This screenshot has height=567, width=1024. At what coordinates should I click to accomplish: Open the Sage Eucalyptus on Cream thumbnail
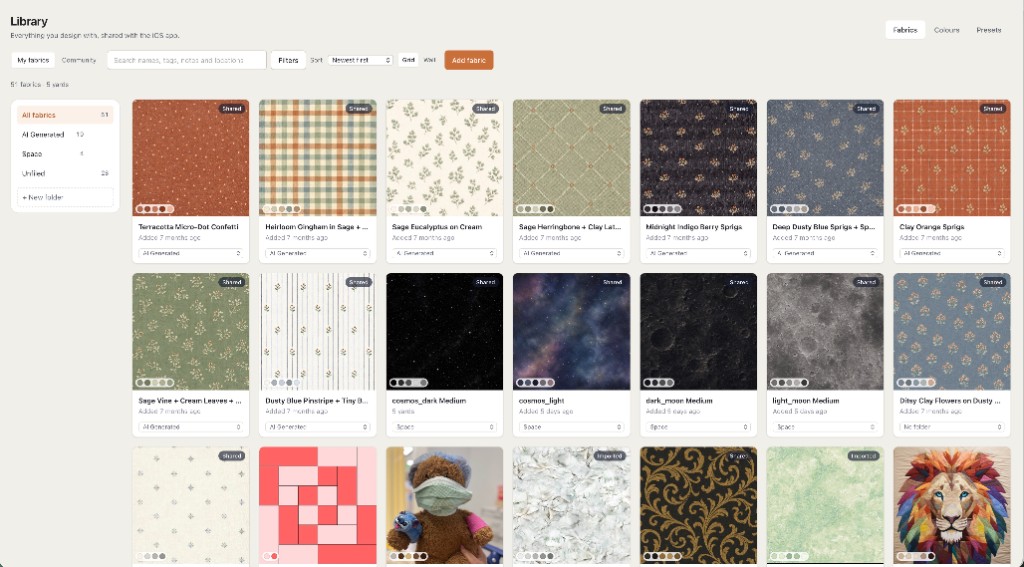click(x=445, y=157)
